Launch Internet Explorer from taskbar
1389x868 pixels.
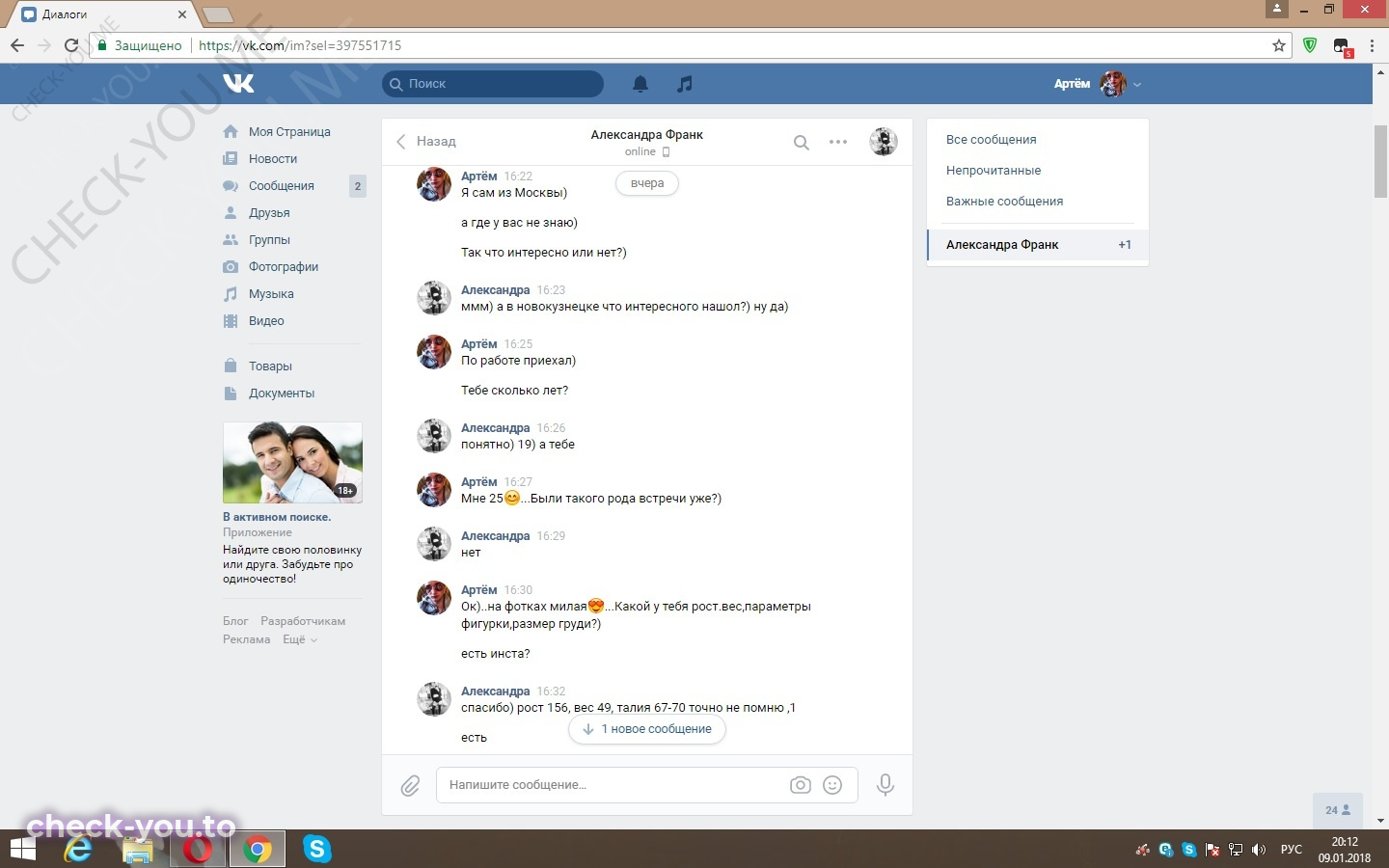click(78, 850)
